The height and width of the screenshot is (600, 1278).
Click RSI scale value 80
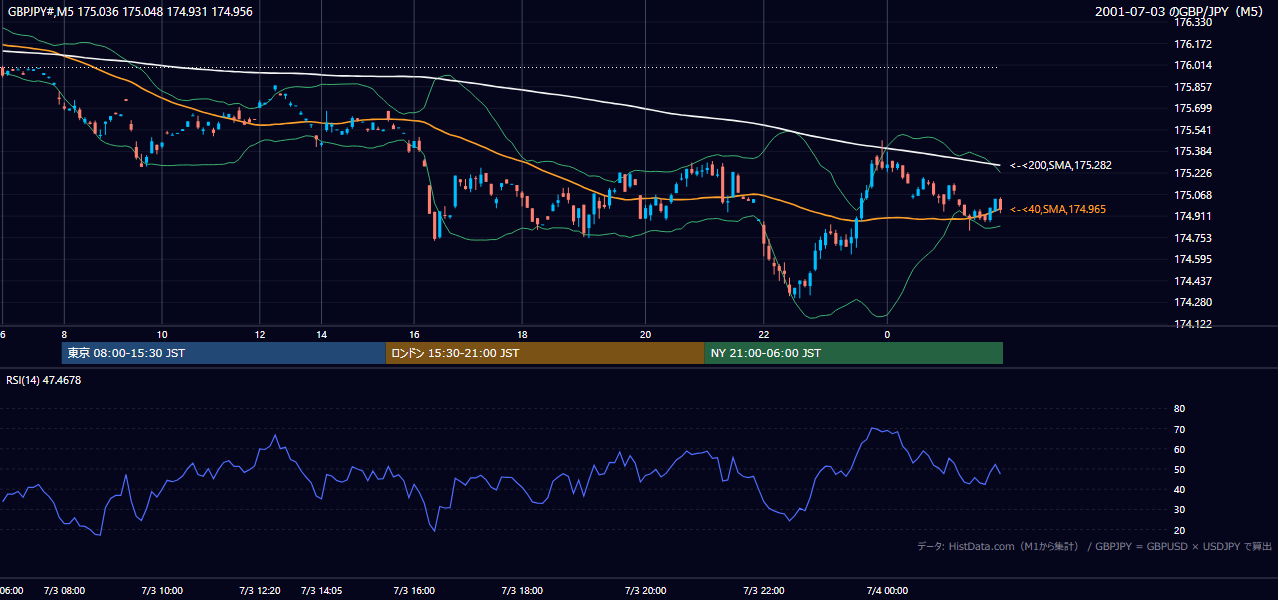(x=1179, y=409)
